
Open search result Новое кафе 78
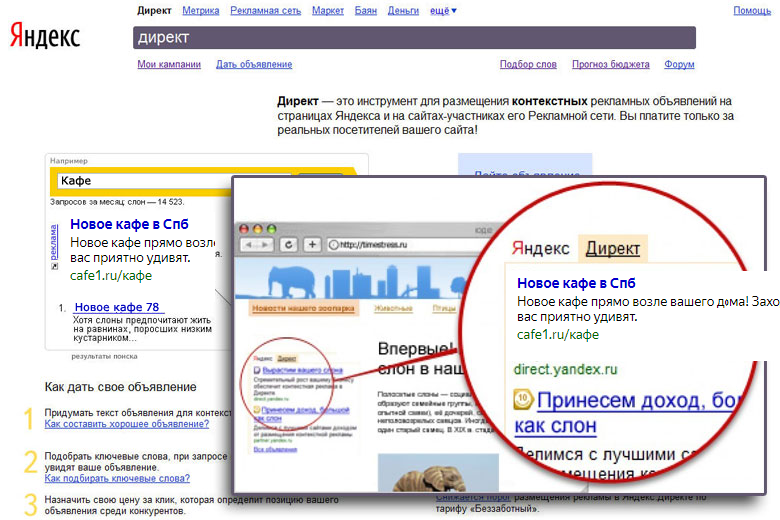click(x=117, y=307)
